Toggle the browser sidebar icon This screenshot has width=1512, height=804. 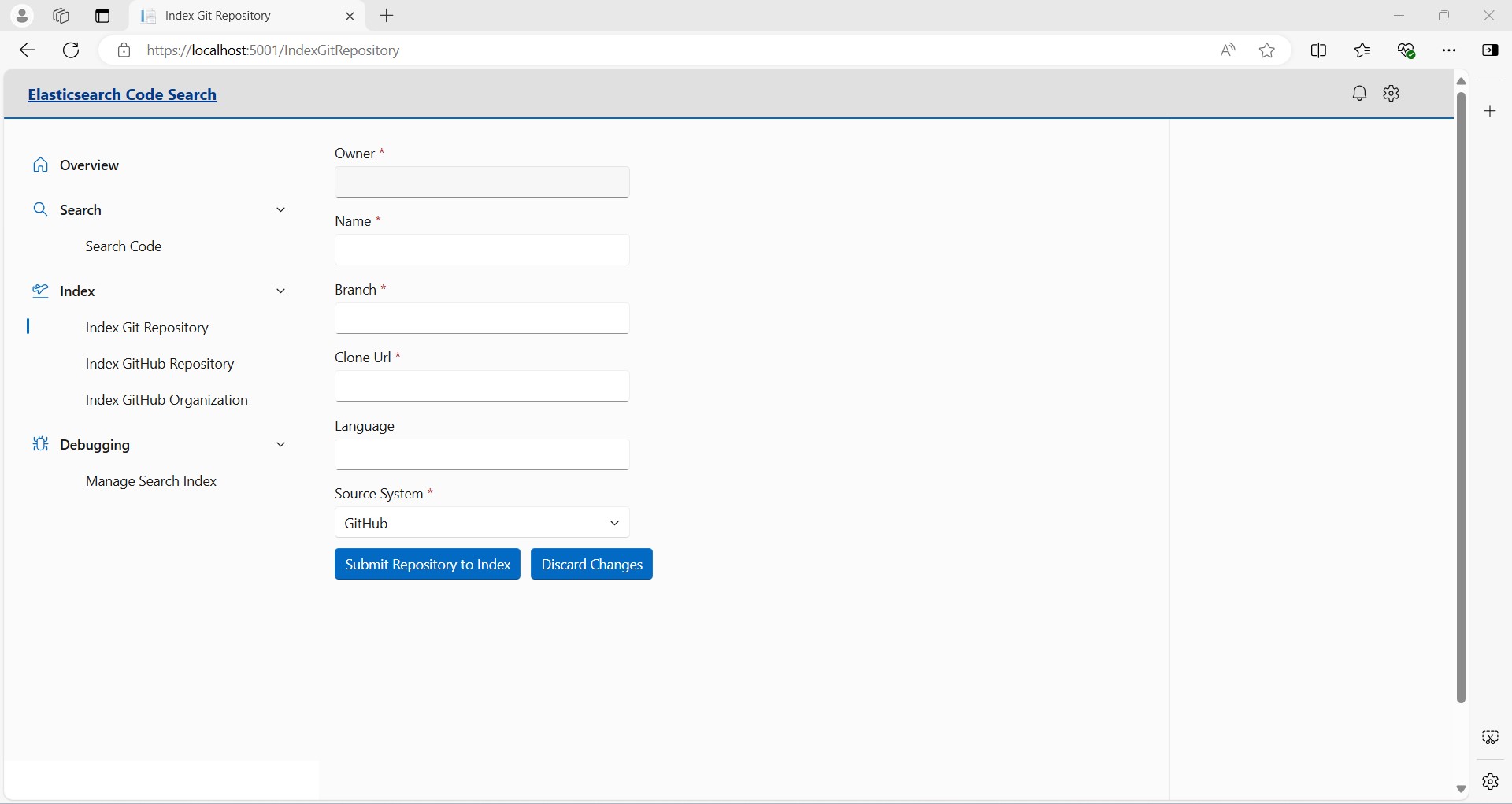tap(1490, 50)
